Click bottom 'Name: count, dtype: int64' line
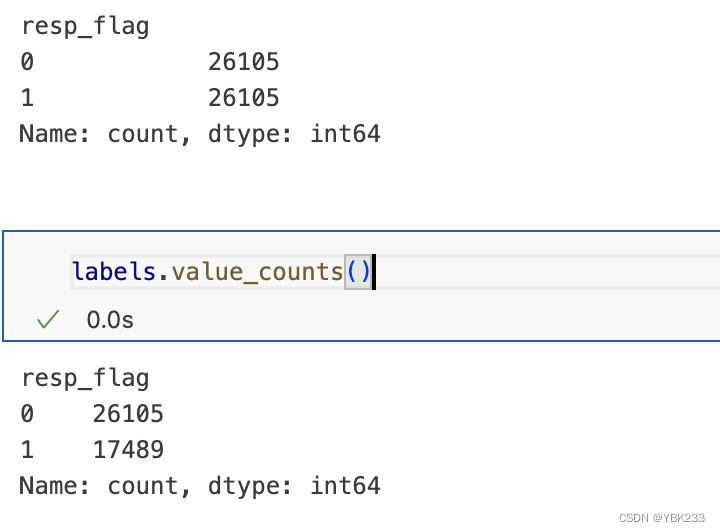 (200, 486)
